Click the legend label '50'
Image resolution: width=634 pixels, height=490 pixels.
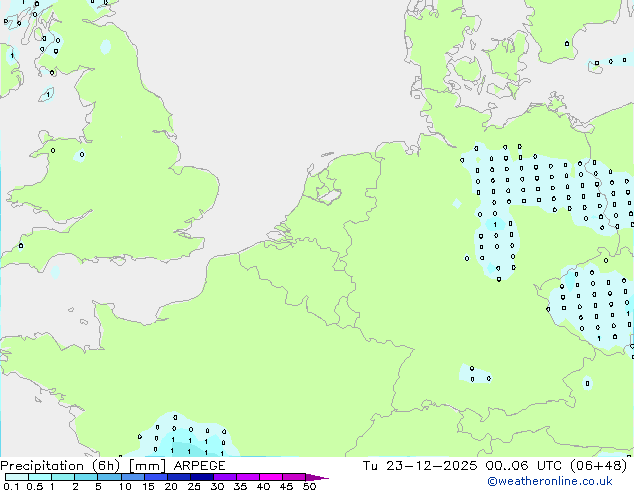click(310, 486)
